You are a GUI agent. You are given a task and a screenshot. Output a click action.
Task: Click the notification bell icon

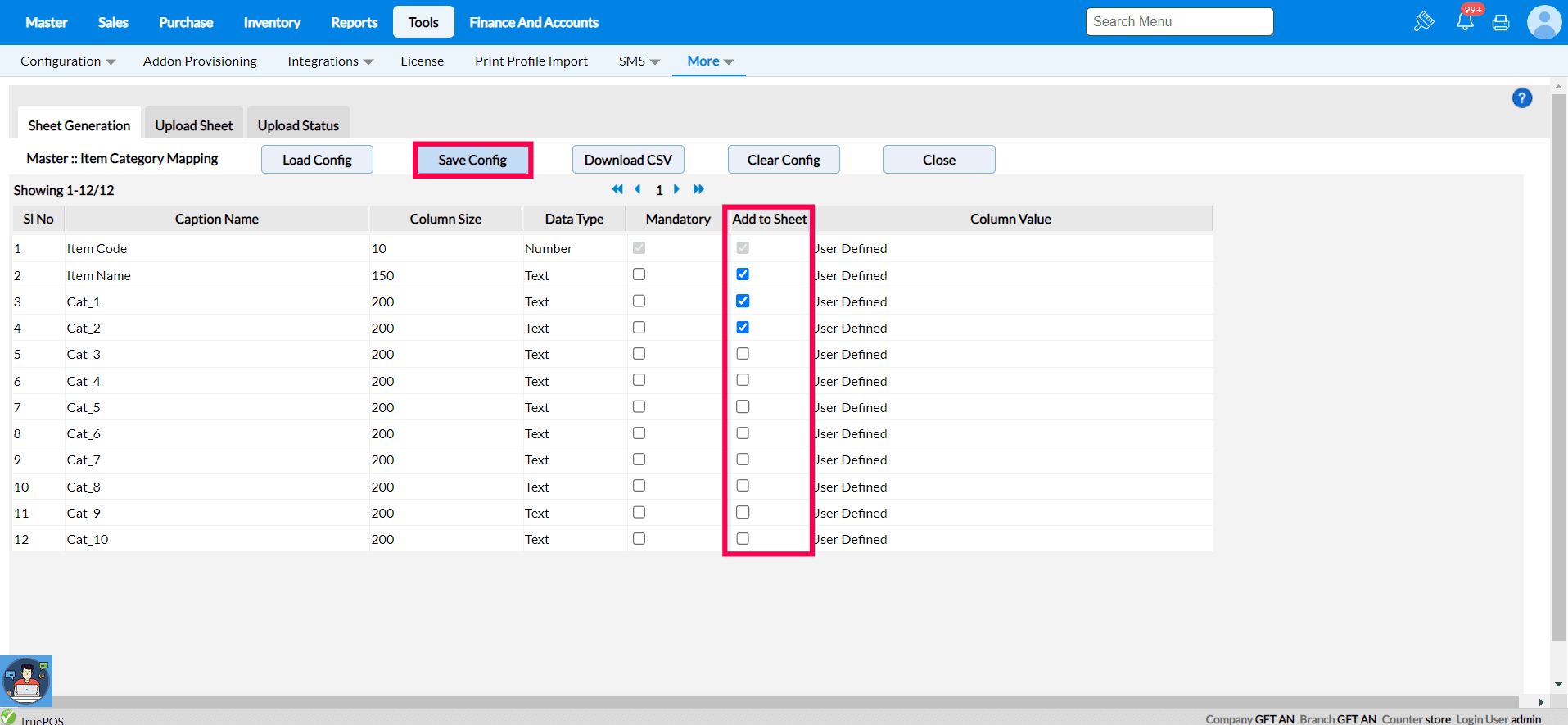pyautogui.click(x=1465, y=22)
